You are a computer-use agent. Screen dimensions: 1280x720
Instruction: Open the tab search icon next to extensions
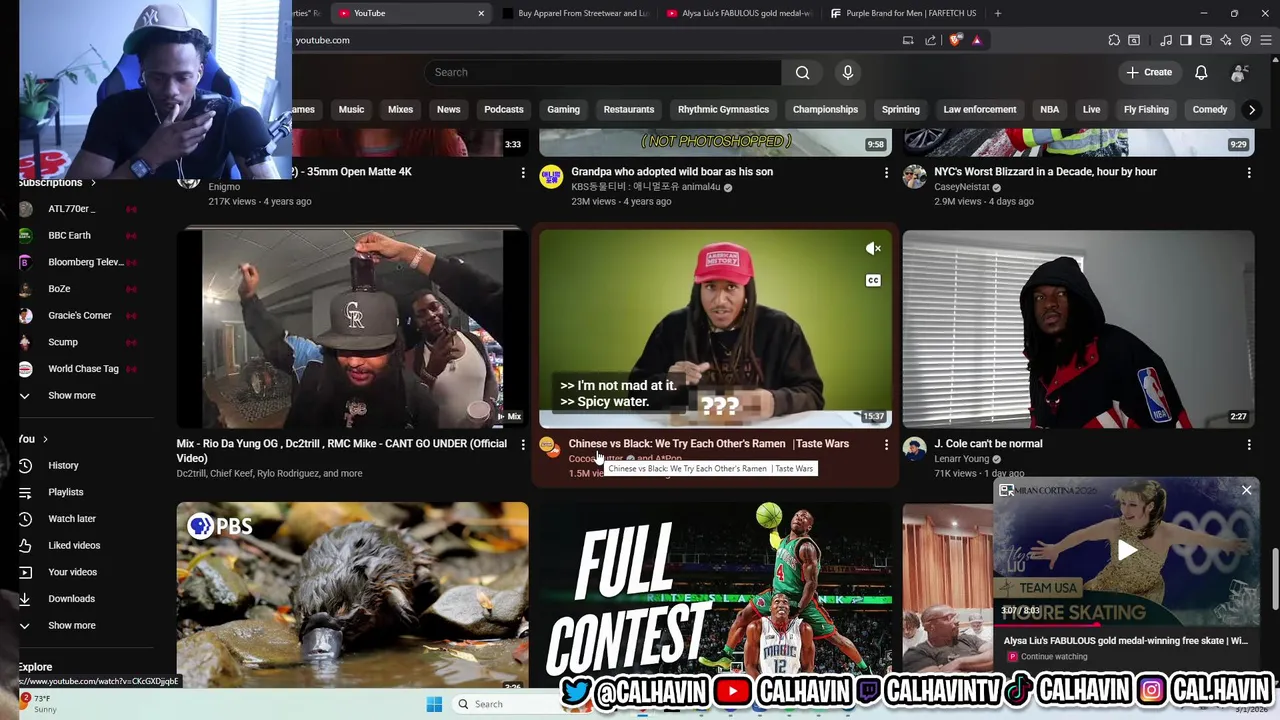[x=1134, y=40]
